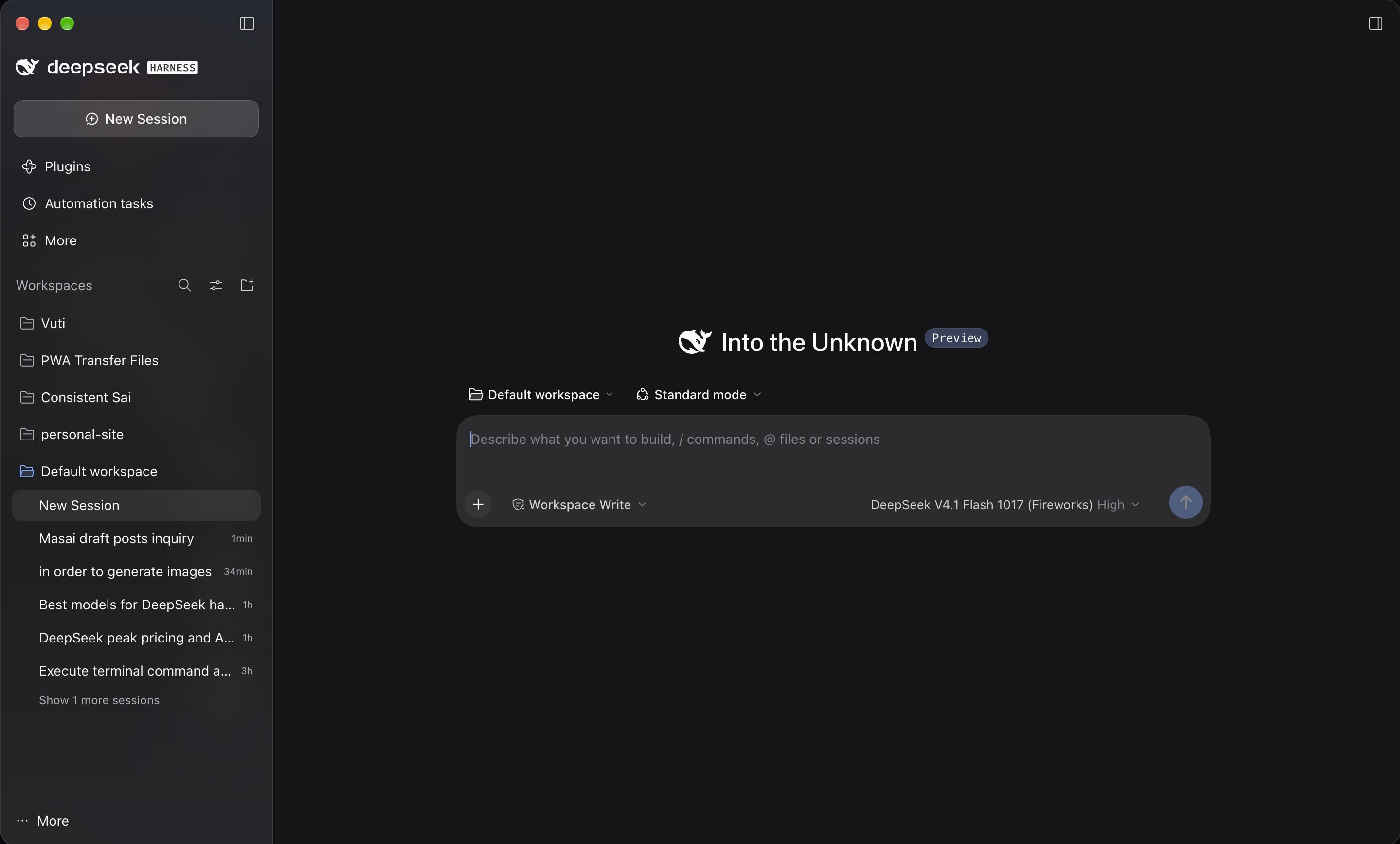The height and width of the screenshot is (844, 1400).
Task: Open workspace filter settings icon
Action: pyautogui.click(x=216, y=285)
